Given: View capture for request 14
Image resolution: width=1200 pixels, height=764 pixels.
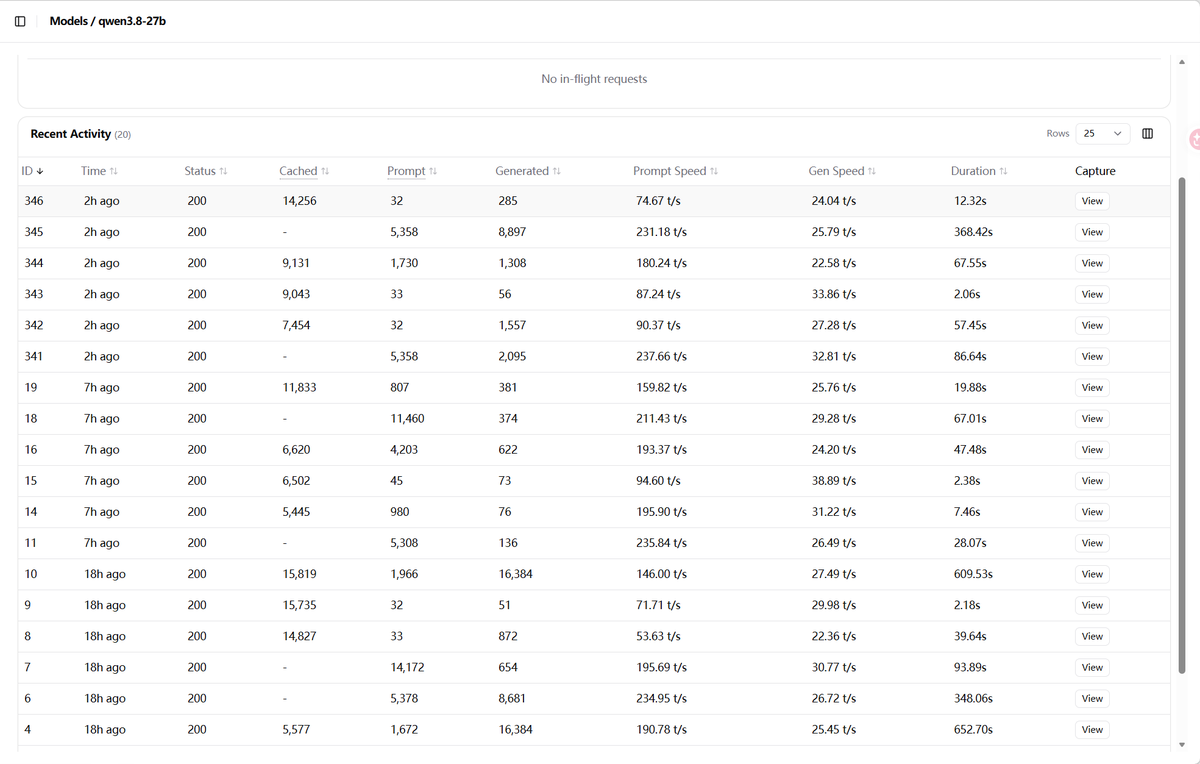Looking at the screenshot, I should (x=1092, y=512).
